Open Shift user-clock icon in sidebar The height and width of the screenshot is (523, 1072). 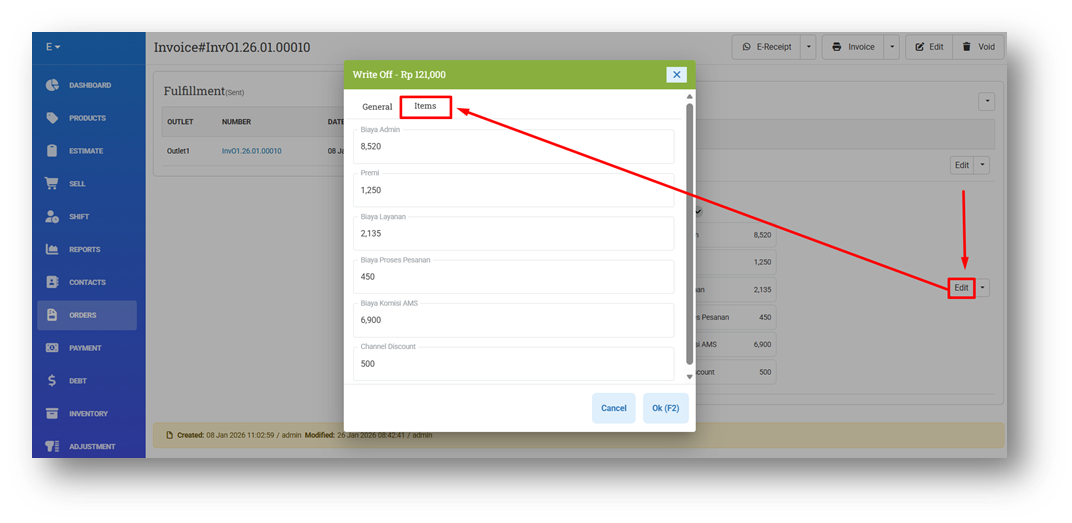[52, 217]
